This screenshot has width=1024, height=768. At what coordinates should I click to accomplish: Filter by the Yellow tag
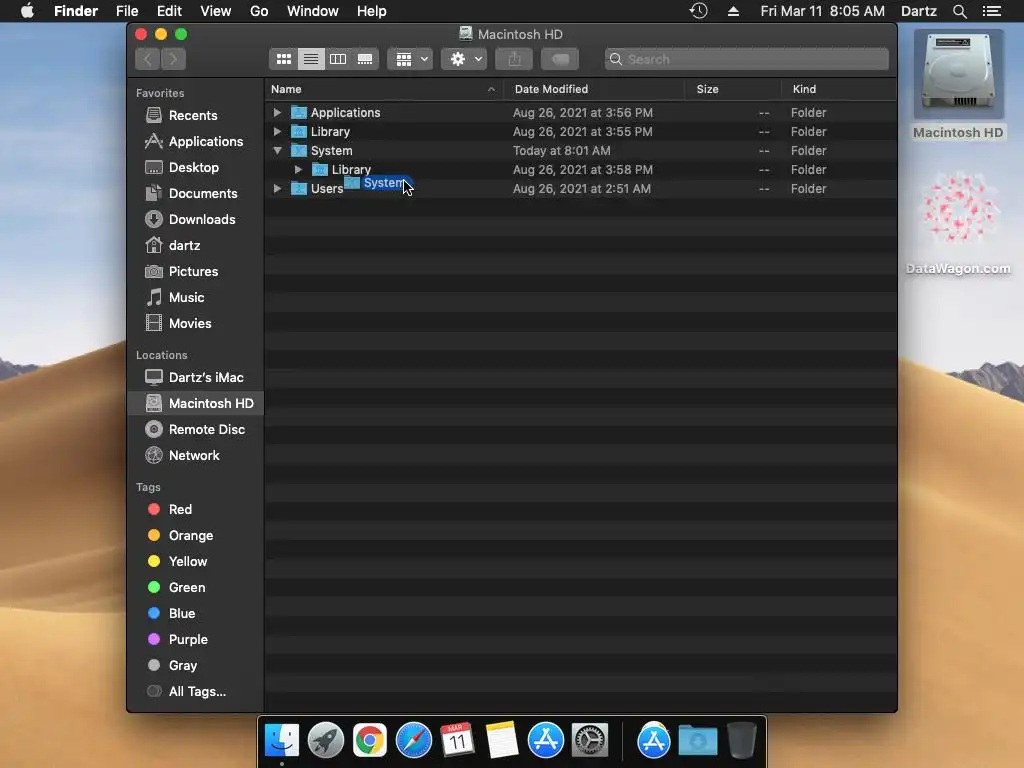[195, 562]
